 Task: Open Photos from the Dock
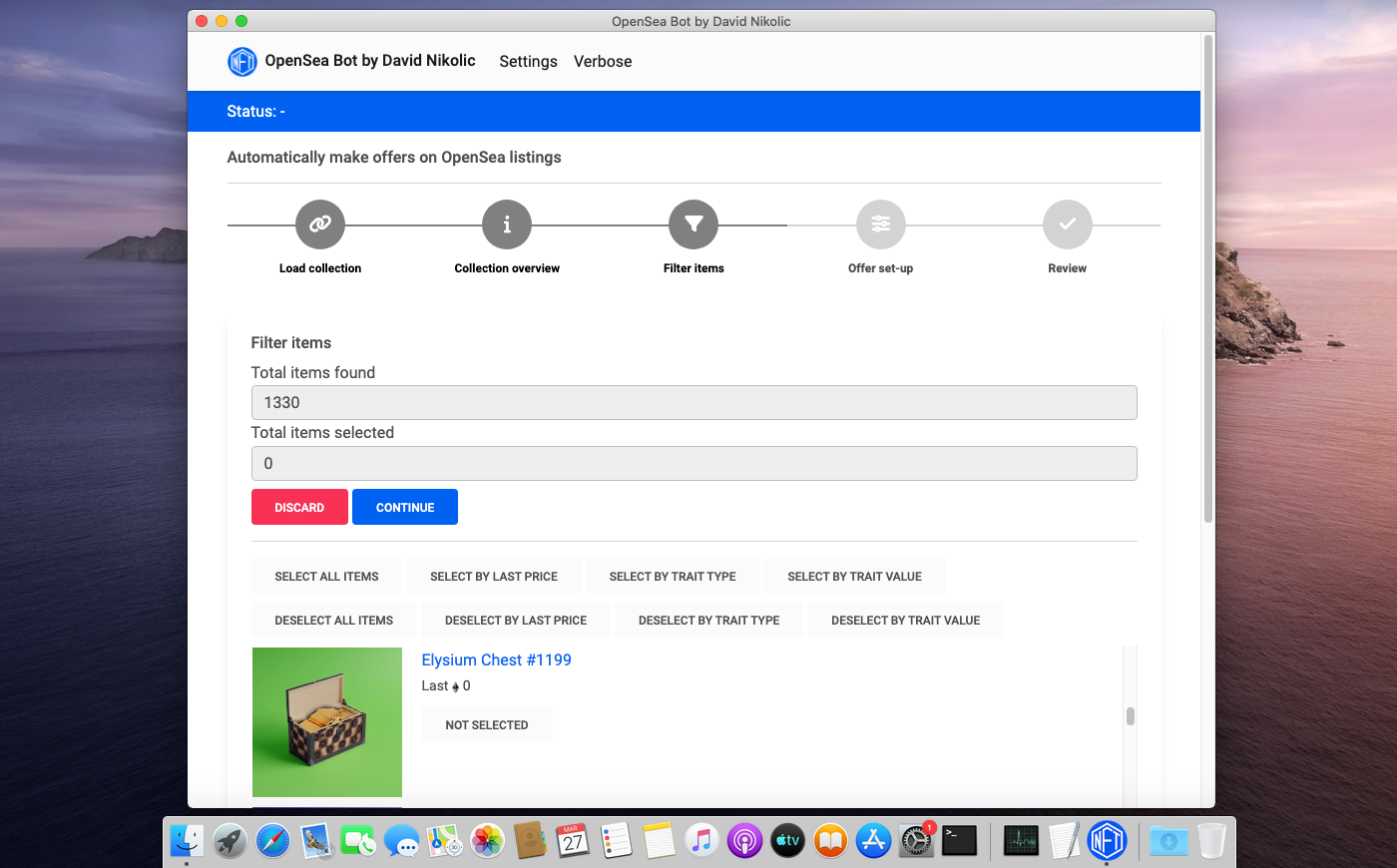(488, 841)
